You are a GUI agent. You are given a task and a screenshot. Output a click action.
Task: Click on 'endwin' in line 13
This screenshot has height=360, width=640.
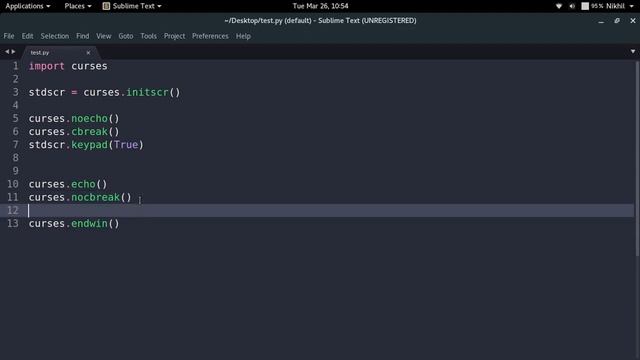click(x=89, y=223)
